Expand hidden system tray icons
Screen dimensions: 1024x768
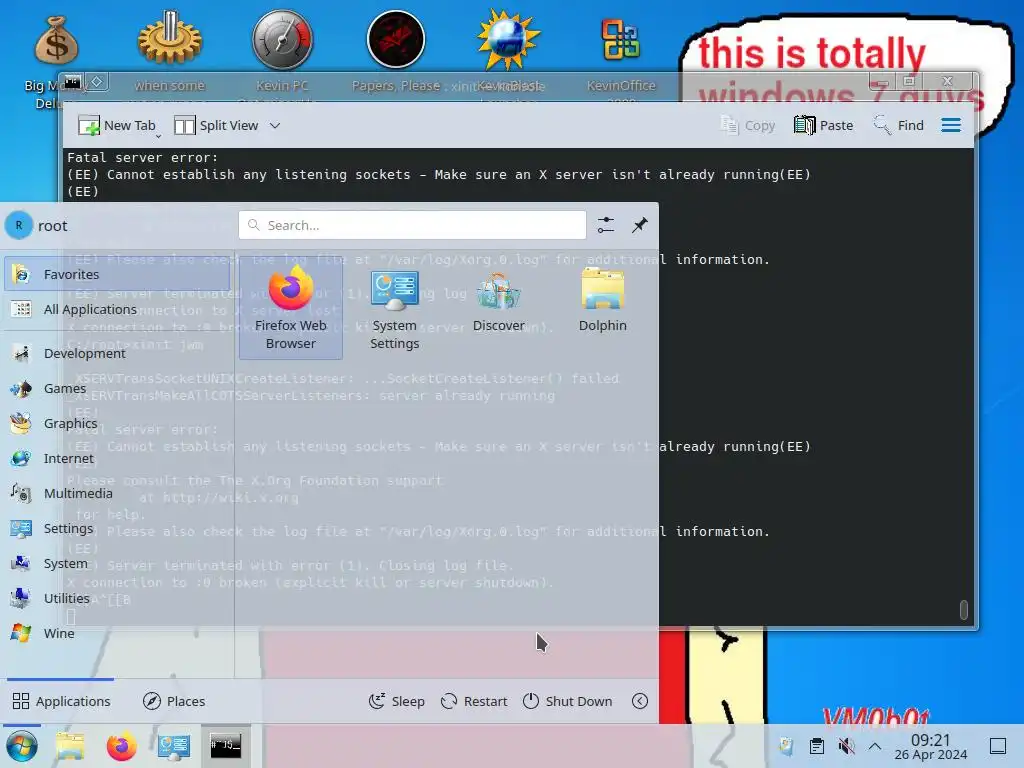(x=875, y=746)
